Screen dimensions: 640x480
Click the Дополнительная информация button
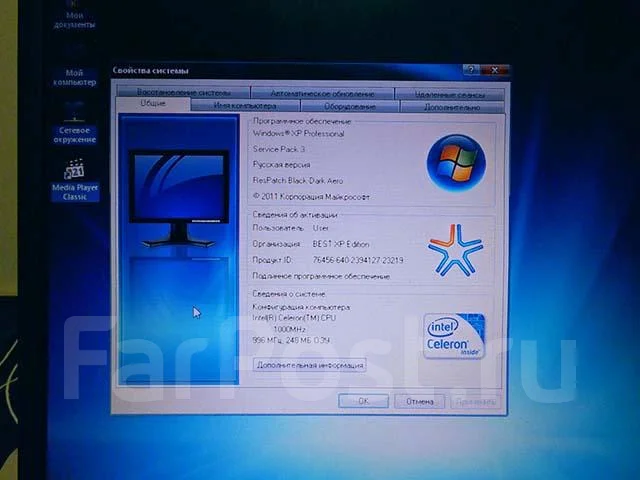(x=310, y=365)
